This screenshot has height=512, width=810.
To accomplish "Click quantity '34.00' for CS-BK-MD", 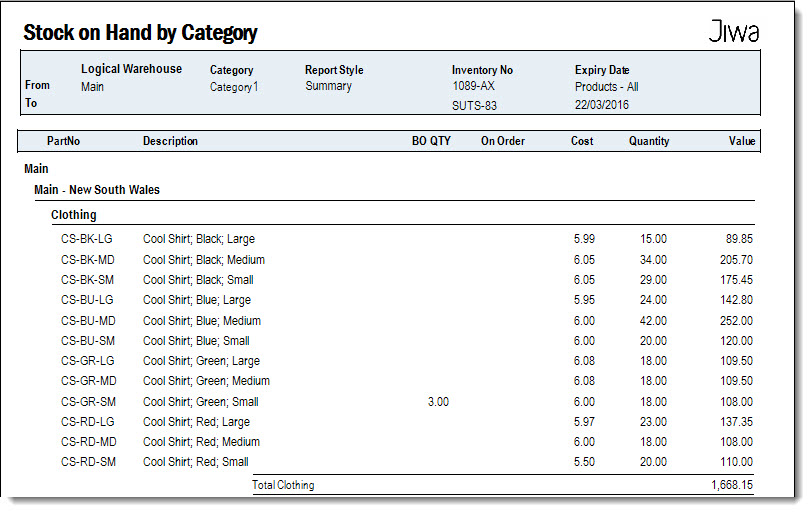I will (x=653, y=259).
